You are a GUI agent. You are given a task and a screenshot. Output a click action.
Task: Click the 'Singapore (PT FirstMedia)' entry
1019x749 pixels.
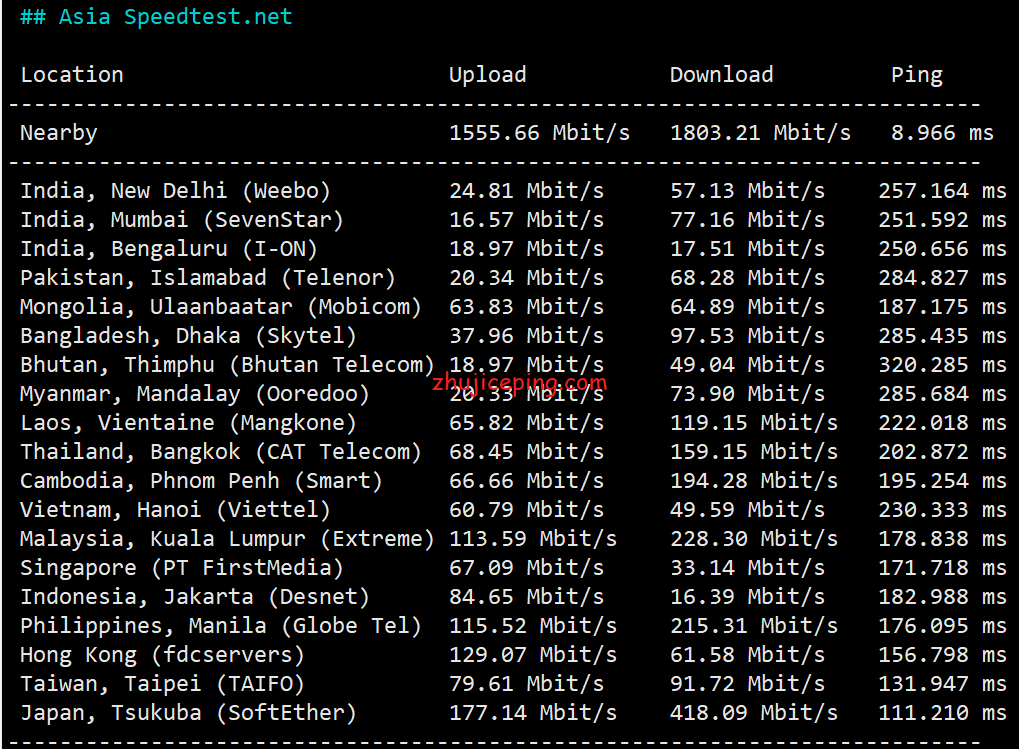[182, 568]
